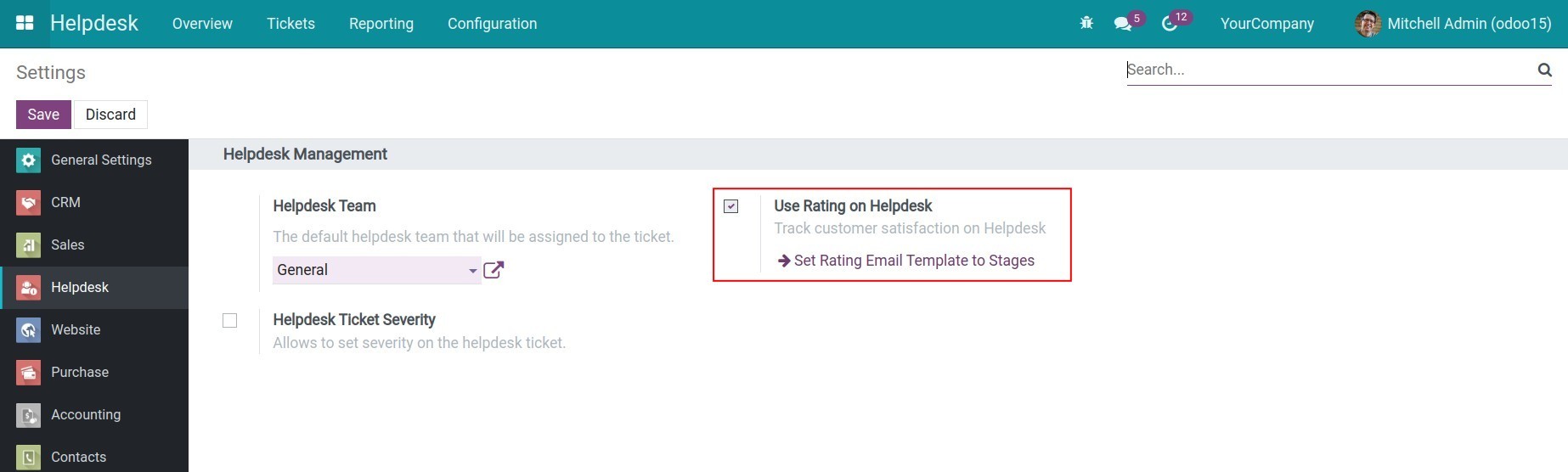Open the Purchase settings section
1568x472 pixels.
pos(79,372)
